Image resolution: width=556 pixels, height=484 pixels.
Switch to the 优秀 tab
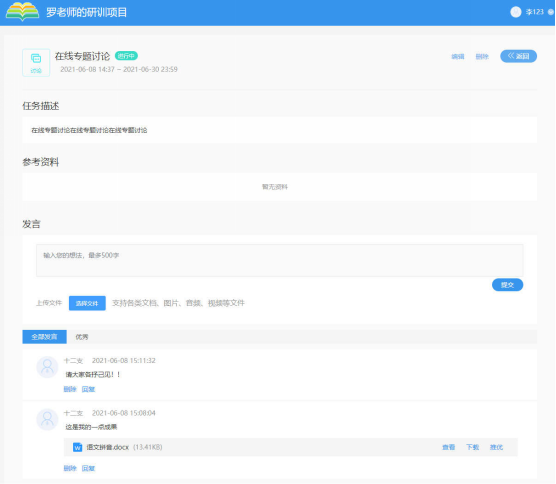point(82,337)
